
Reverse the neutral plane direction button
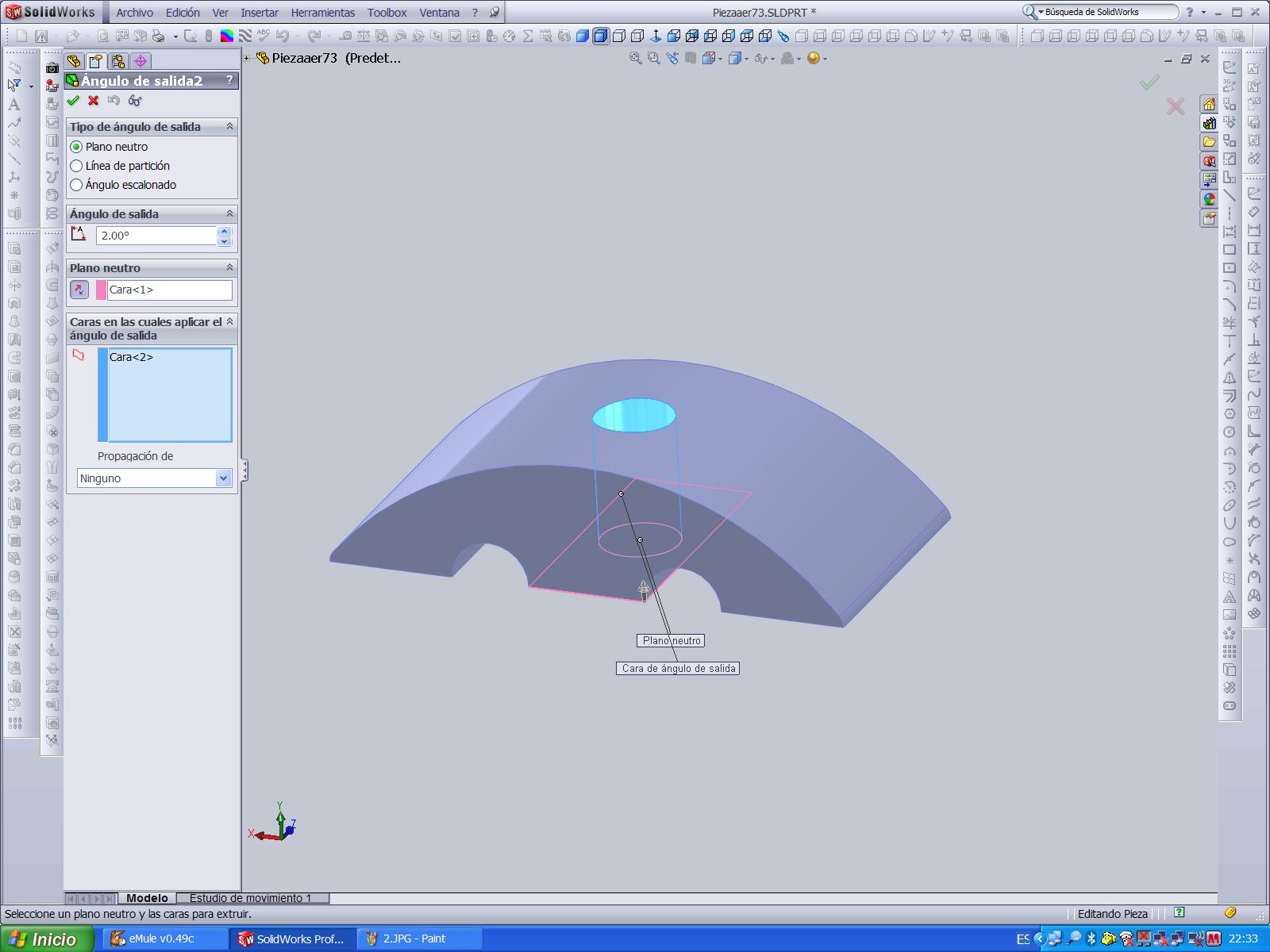pyautogui.click(x=79, y=290)
